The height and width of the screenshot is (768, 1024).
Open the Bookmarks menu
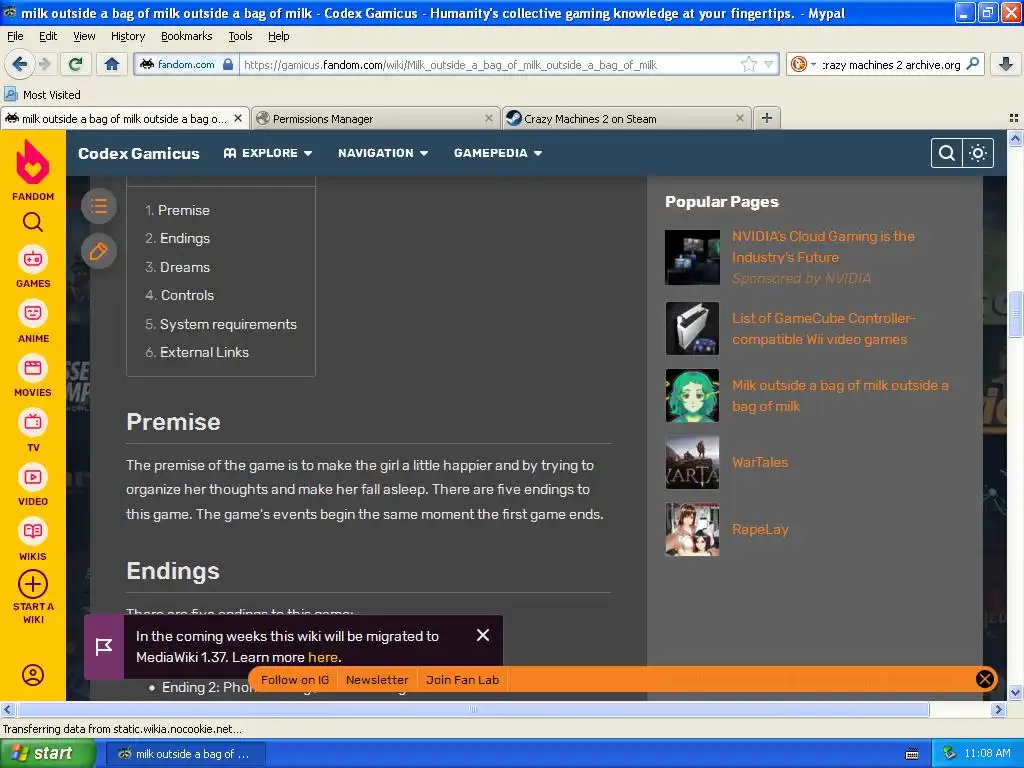click(187, 36)
